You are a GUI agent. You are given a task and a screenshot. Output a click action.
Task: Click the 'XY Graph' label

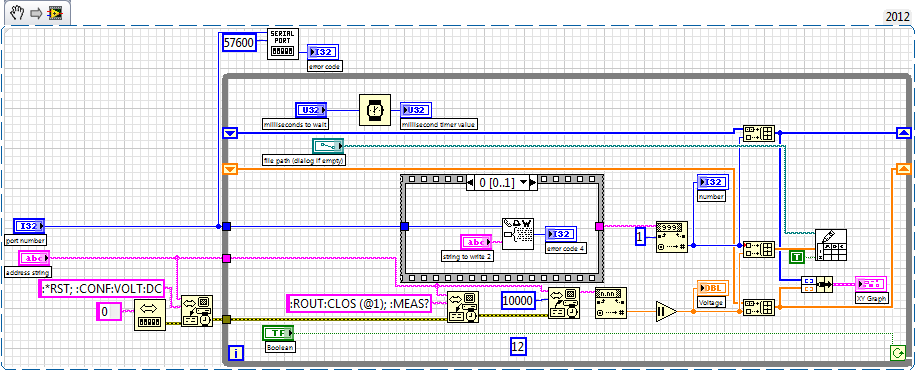point(873,298)
